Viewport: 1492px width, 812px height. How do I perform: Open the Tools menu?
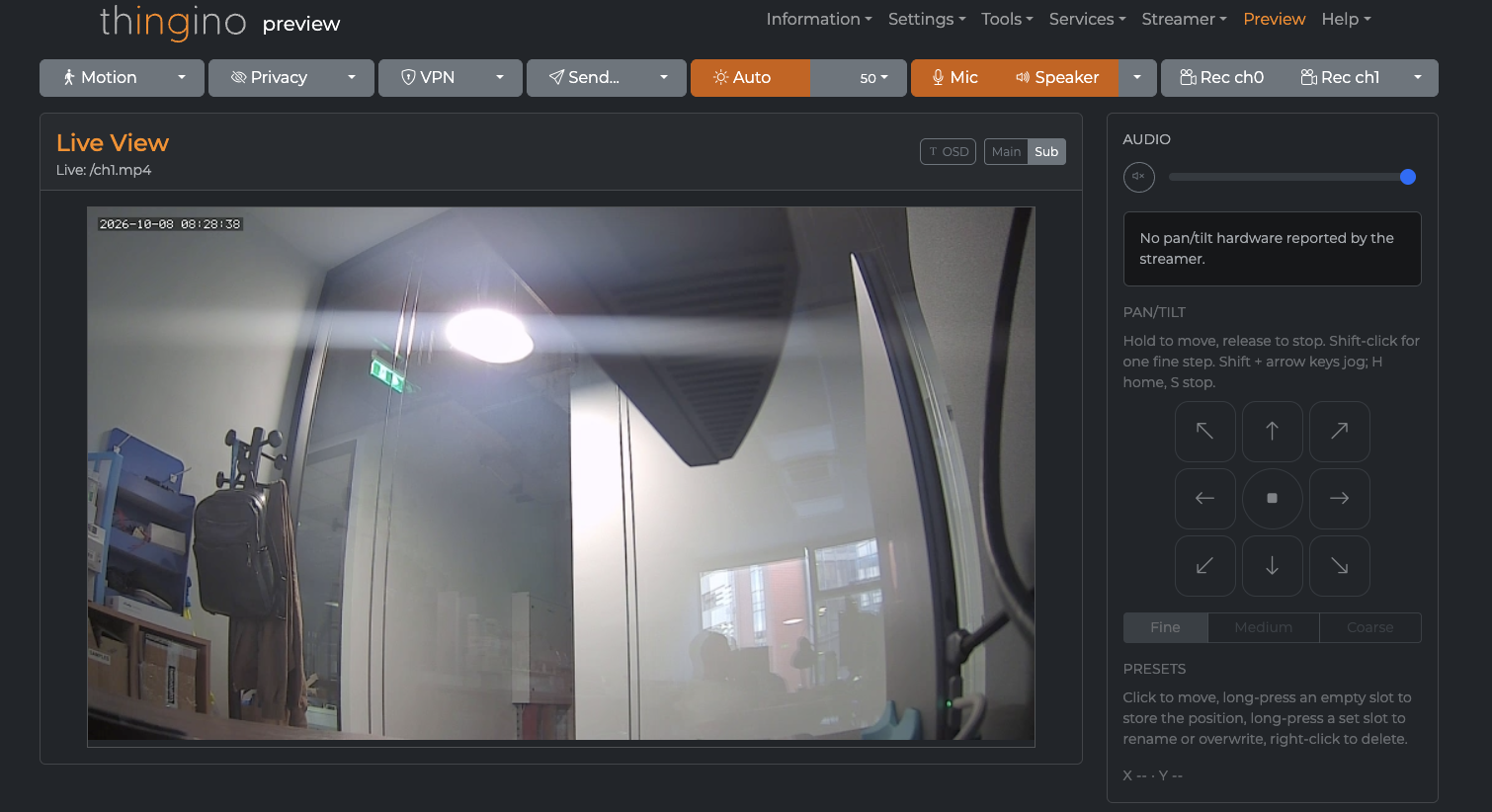1007,19
